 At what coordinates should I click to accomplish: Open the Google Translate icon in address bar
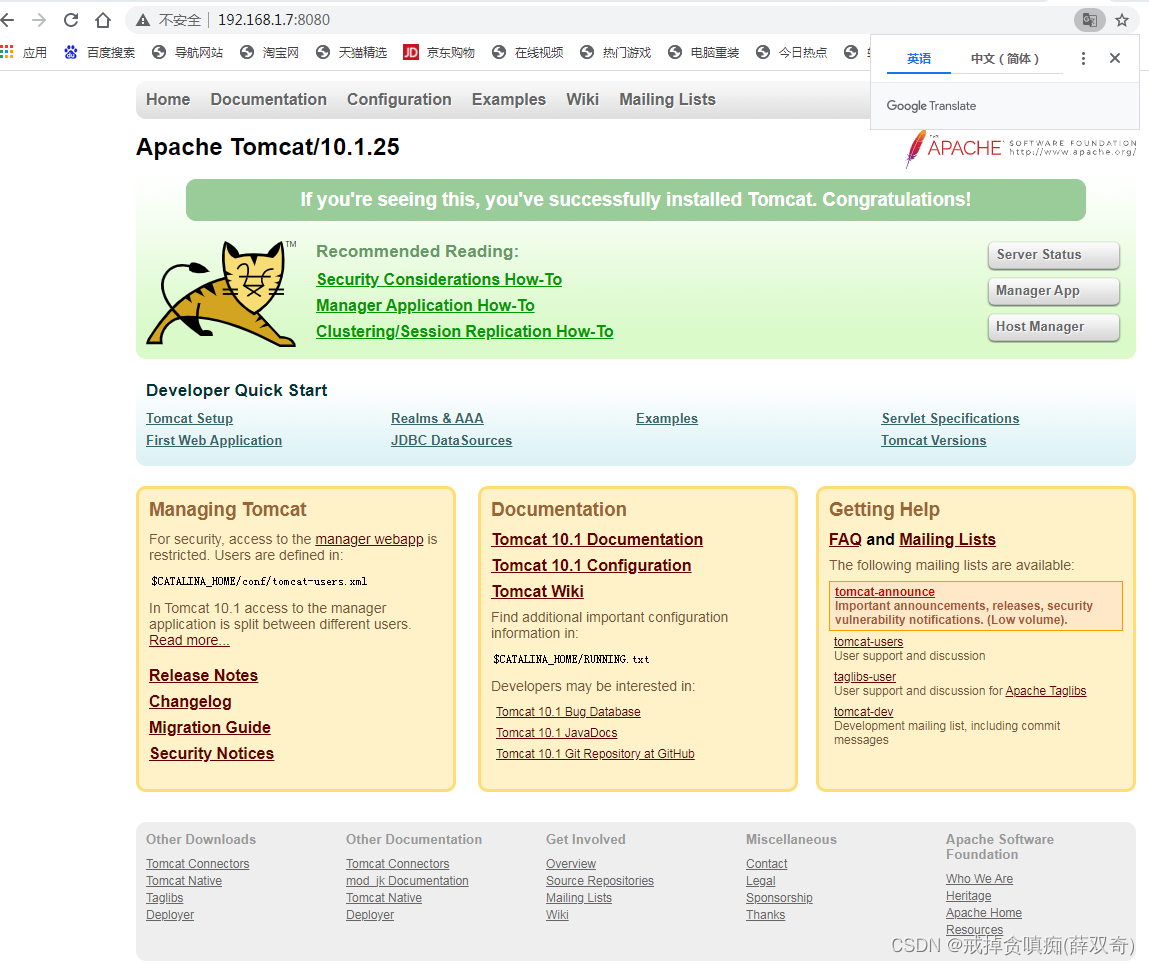point(1090,20)
